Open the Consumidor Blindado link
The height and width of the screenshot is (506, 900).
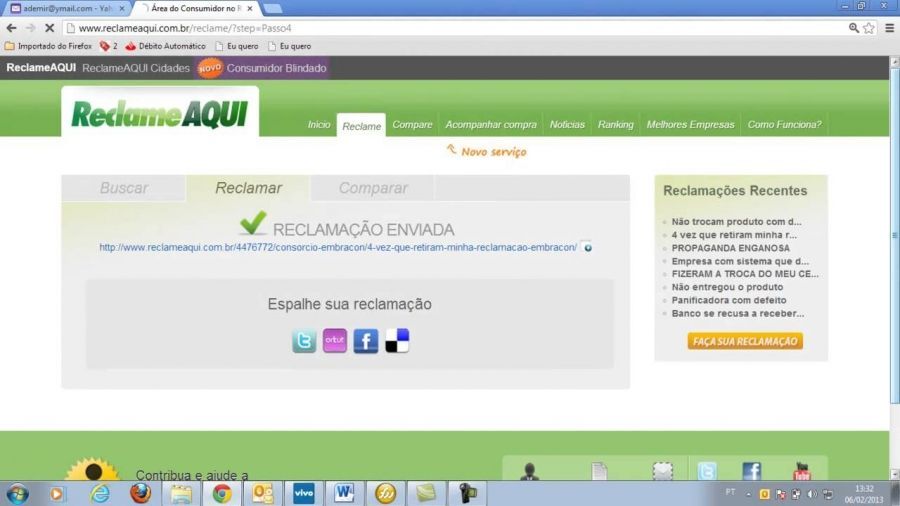(276, 68)
